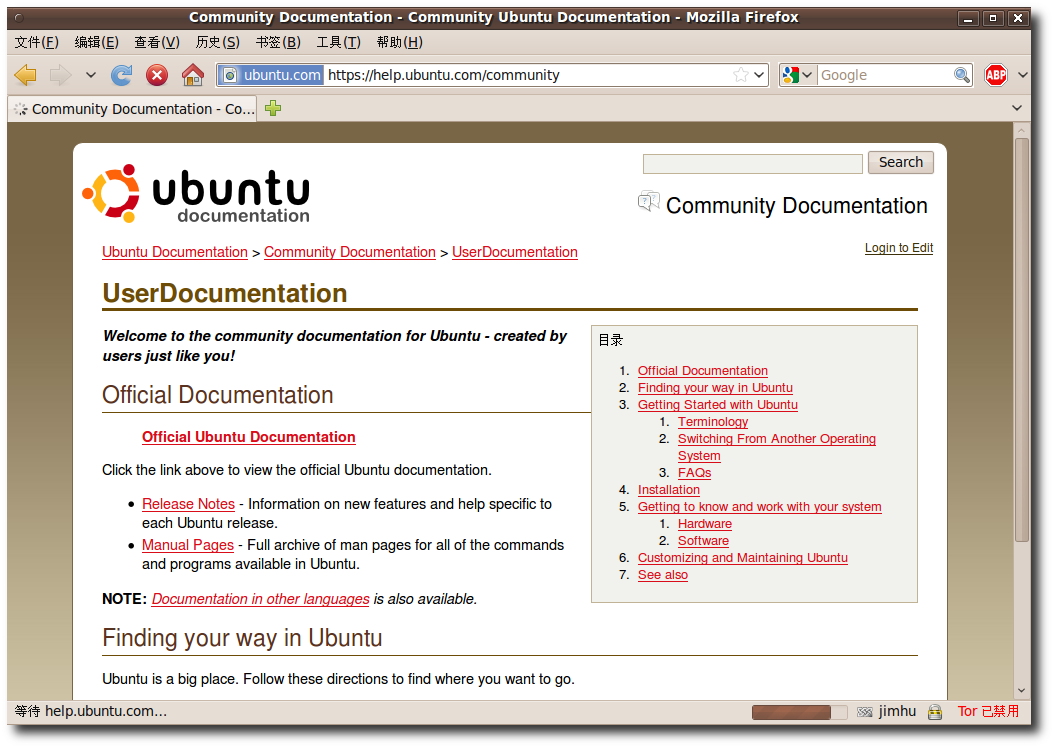This screenshot has width=1054, height=748.
Task: Click the Search button on the page
Action: (901, 162)
